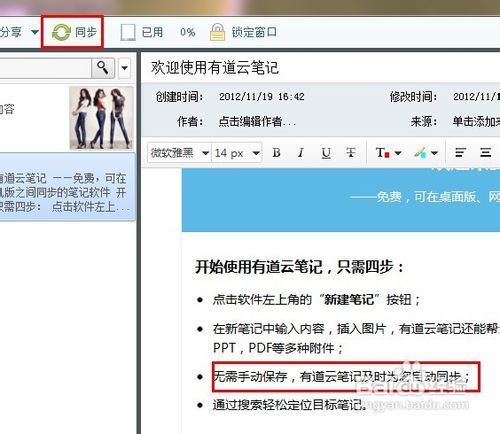Click the used-space (已用) notebook icon
Viewport: 500px width, 434px height.
click(x=128, y=32)
